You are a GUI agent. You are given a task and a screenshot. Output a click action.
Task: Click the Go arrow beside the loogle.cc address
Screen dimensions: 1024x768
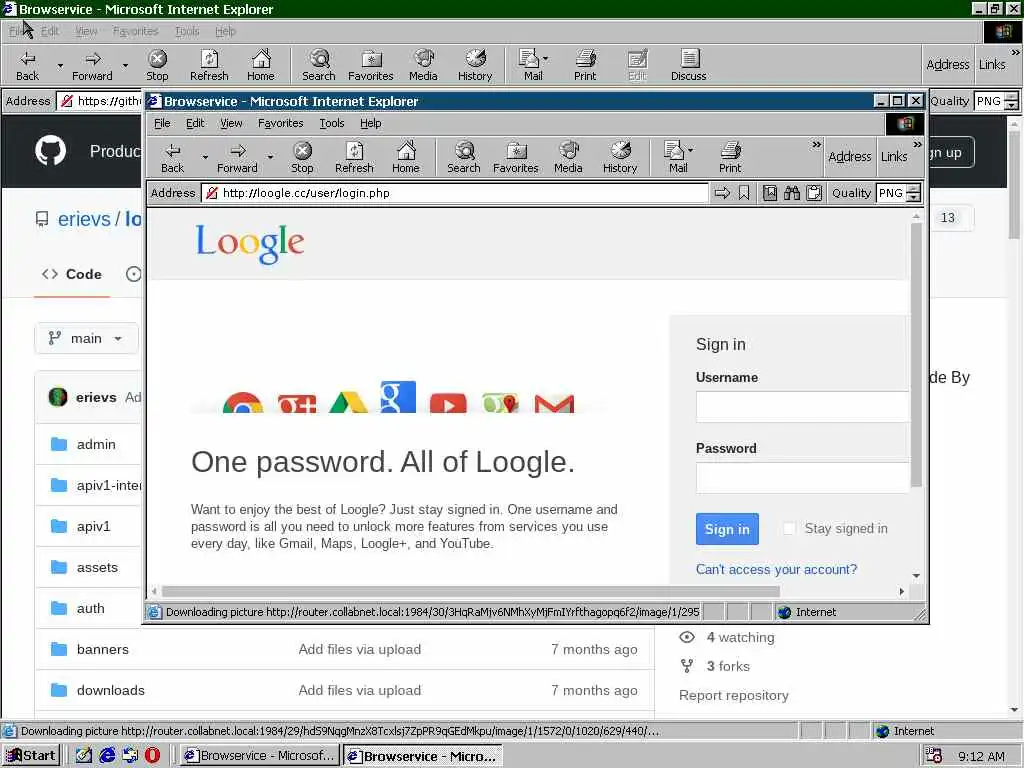pyautogui.click(x=722, y=193)
